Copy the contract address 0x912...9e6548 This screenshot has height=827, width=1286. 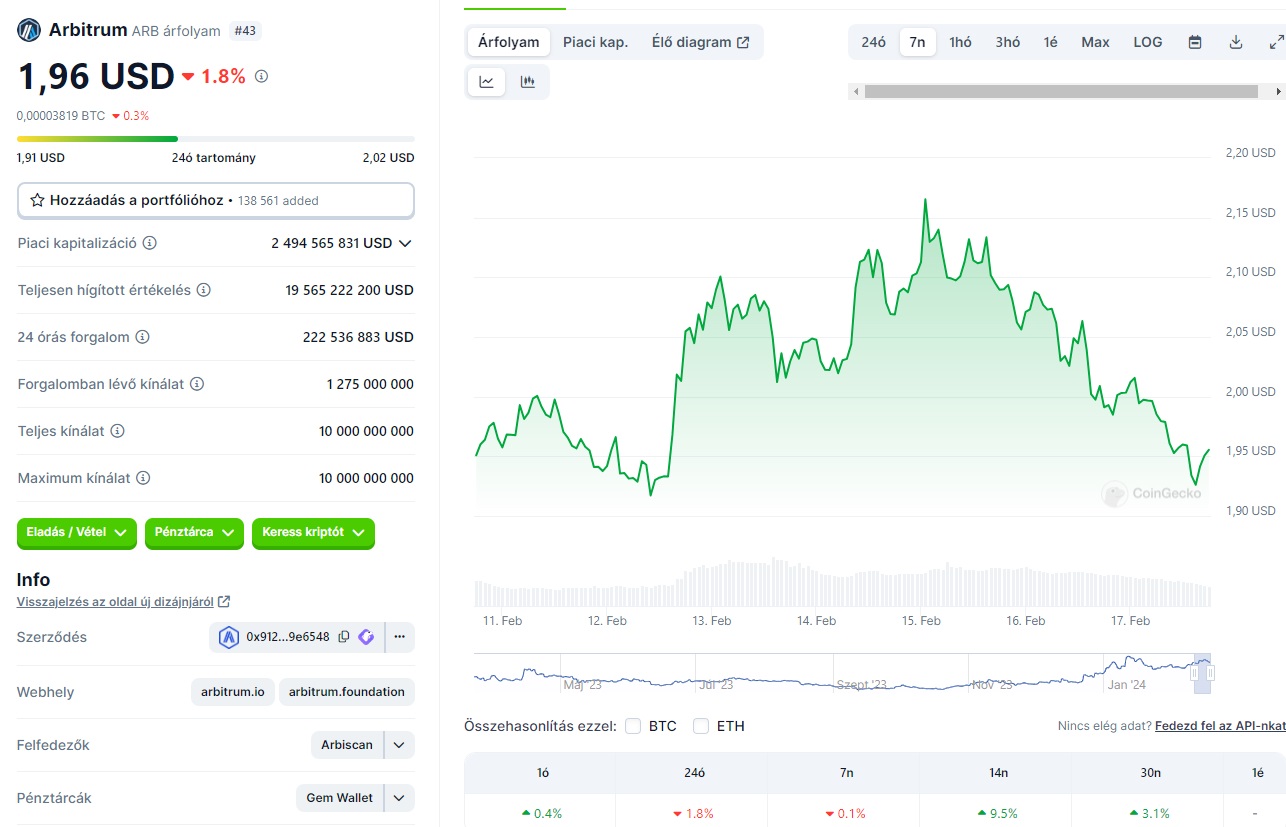click(344, 637)
